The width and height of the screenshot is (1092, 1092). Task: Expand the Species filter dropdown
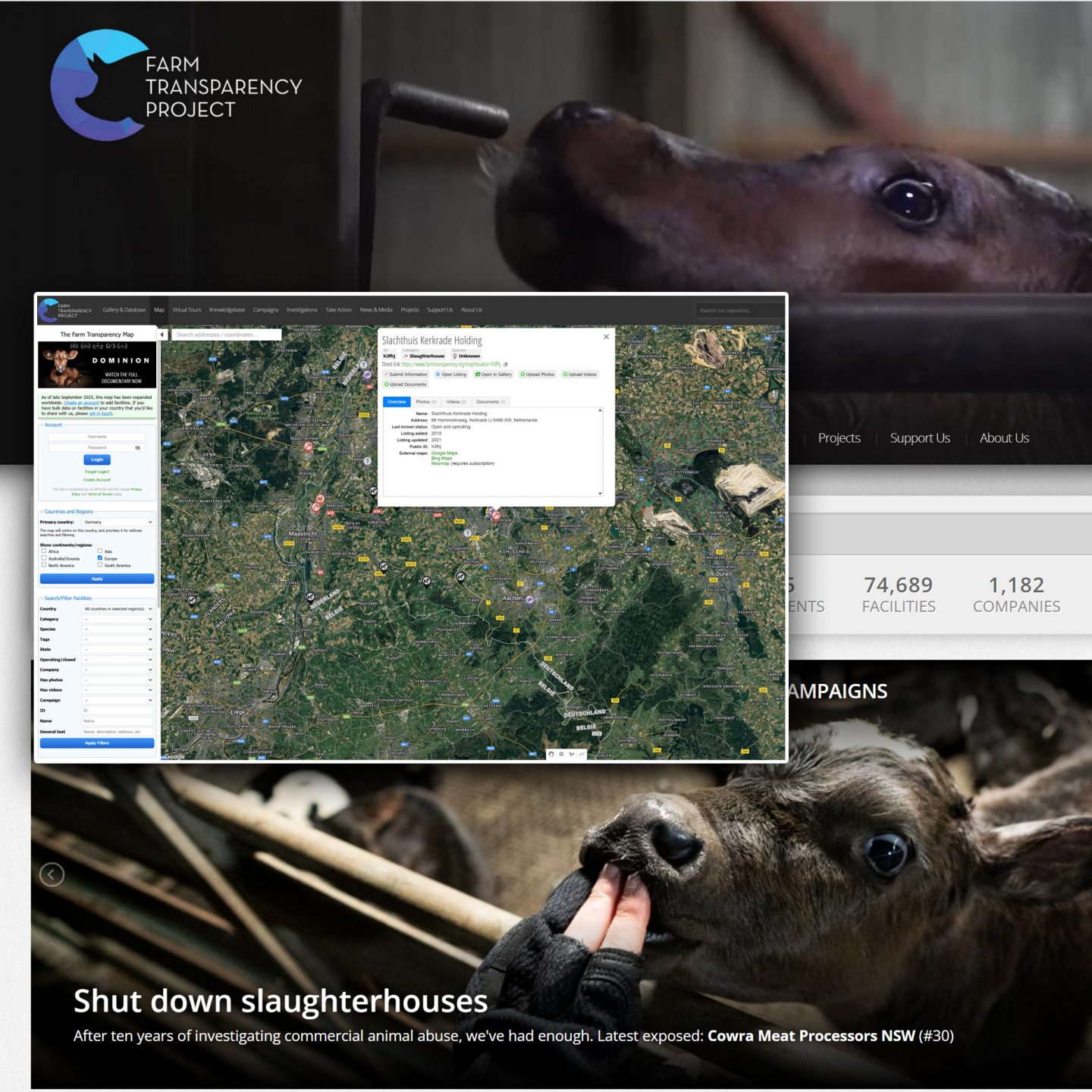pos(118,629)
